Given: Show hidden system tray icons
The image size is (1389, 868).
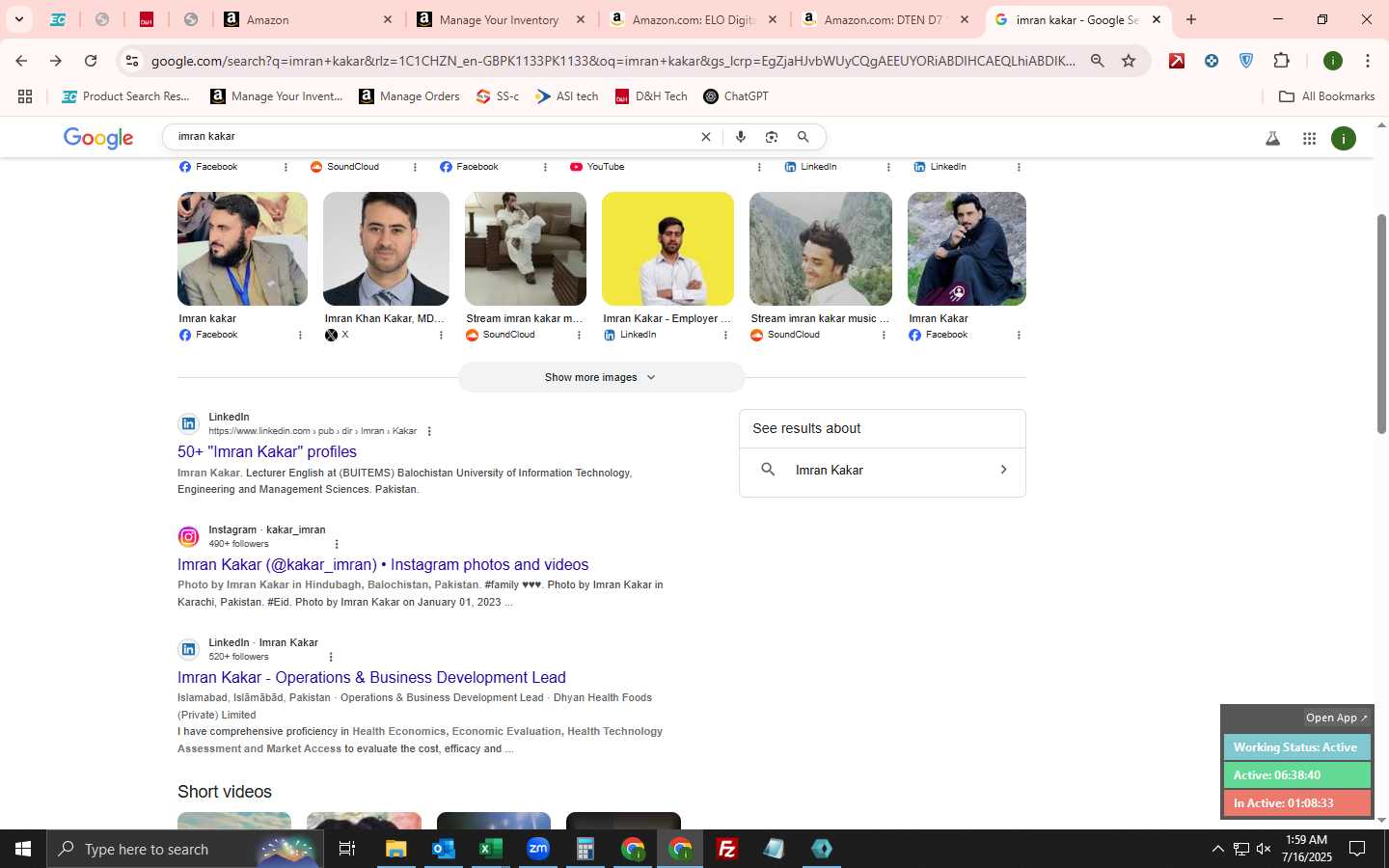Looking at the screenshot, I should 1217,849.
